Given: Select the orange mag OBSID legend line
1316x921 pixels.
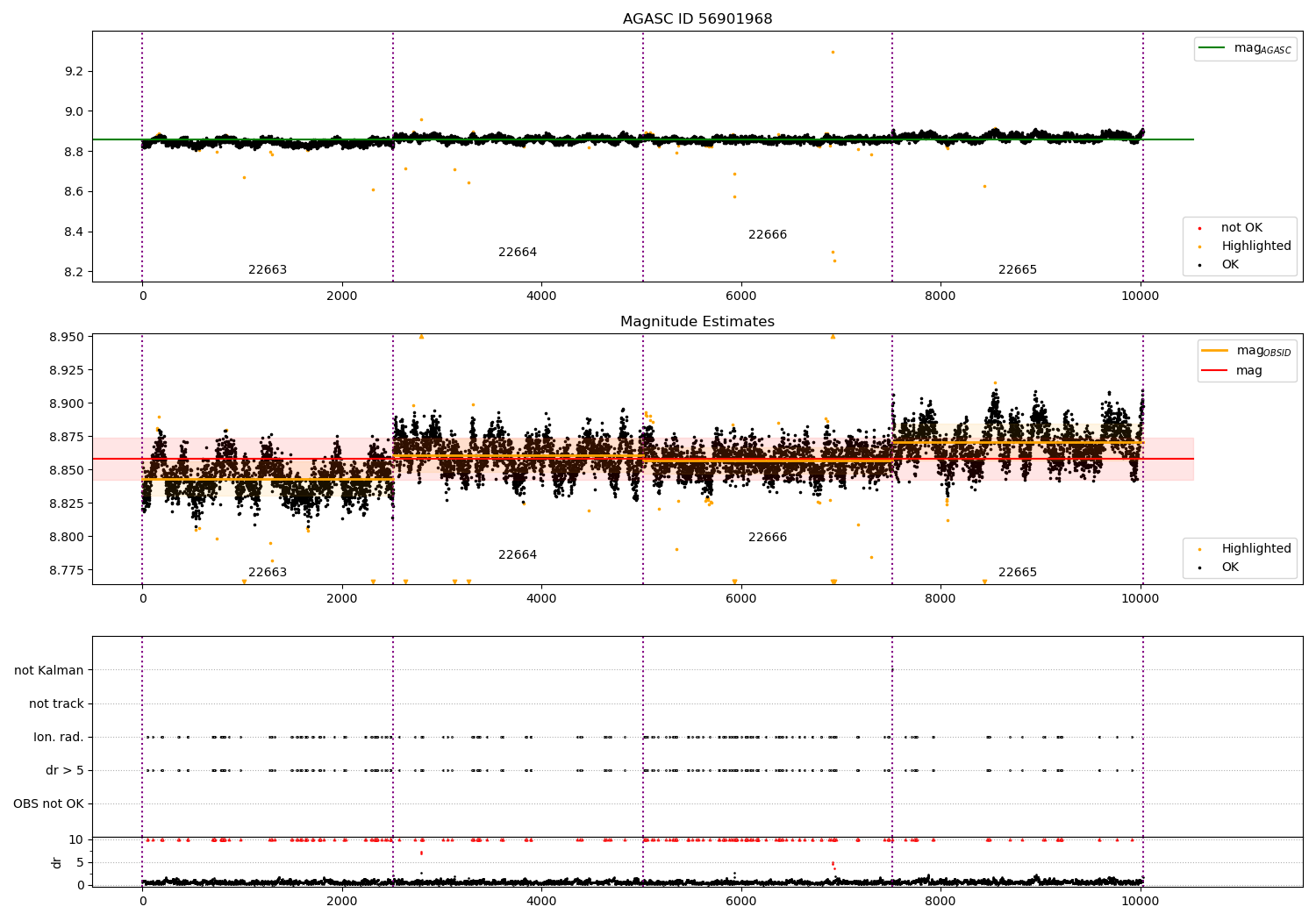Looking at the screenshot, I should [x=1214, y=351].
